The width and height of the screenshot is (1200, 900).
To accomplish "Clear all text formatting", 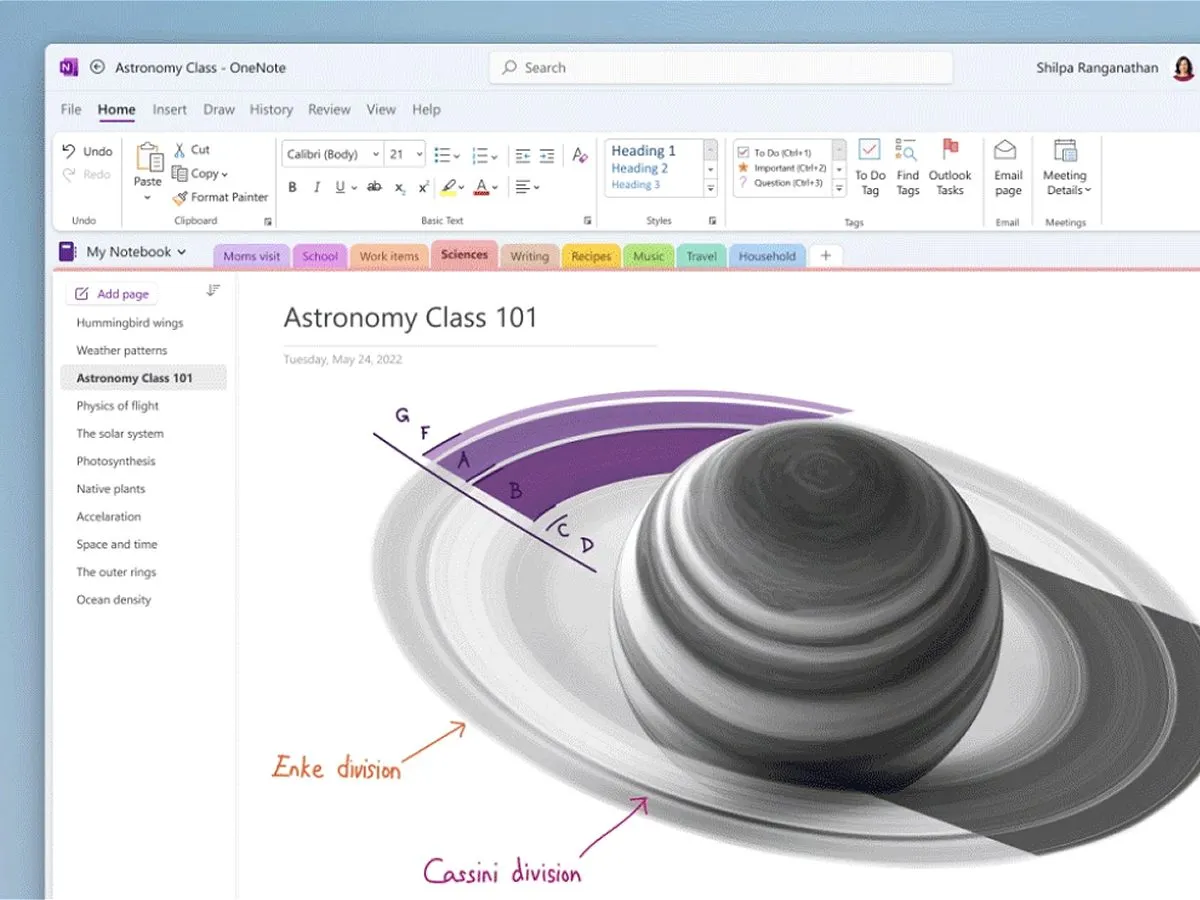I will pyautogui.click(x=580, y=155).
